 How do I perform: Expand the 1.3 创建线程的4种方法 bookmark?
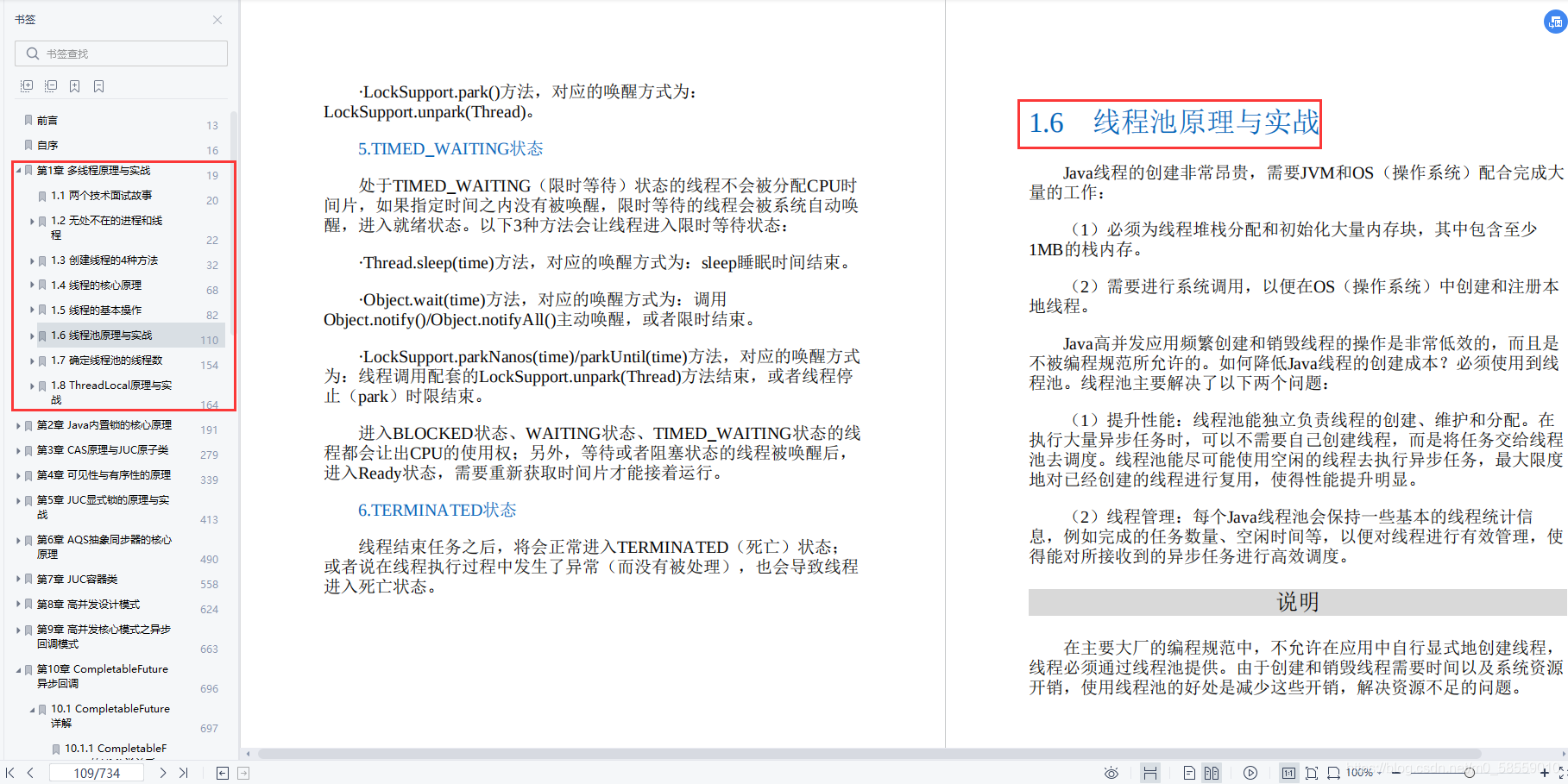click(x=33, y=260)
